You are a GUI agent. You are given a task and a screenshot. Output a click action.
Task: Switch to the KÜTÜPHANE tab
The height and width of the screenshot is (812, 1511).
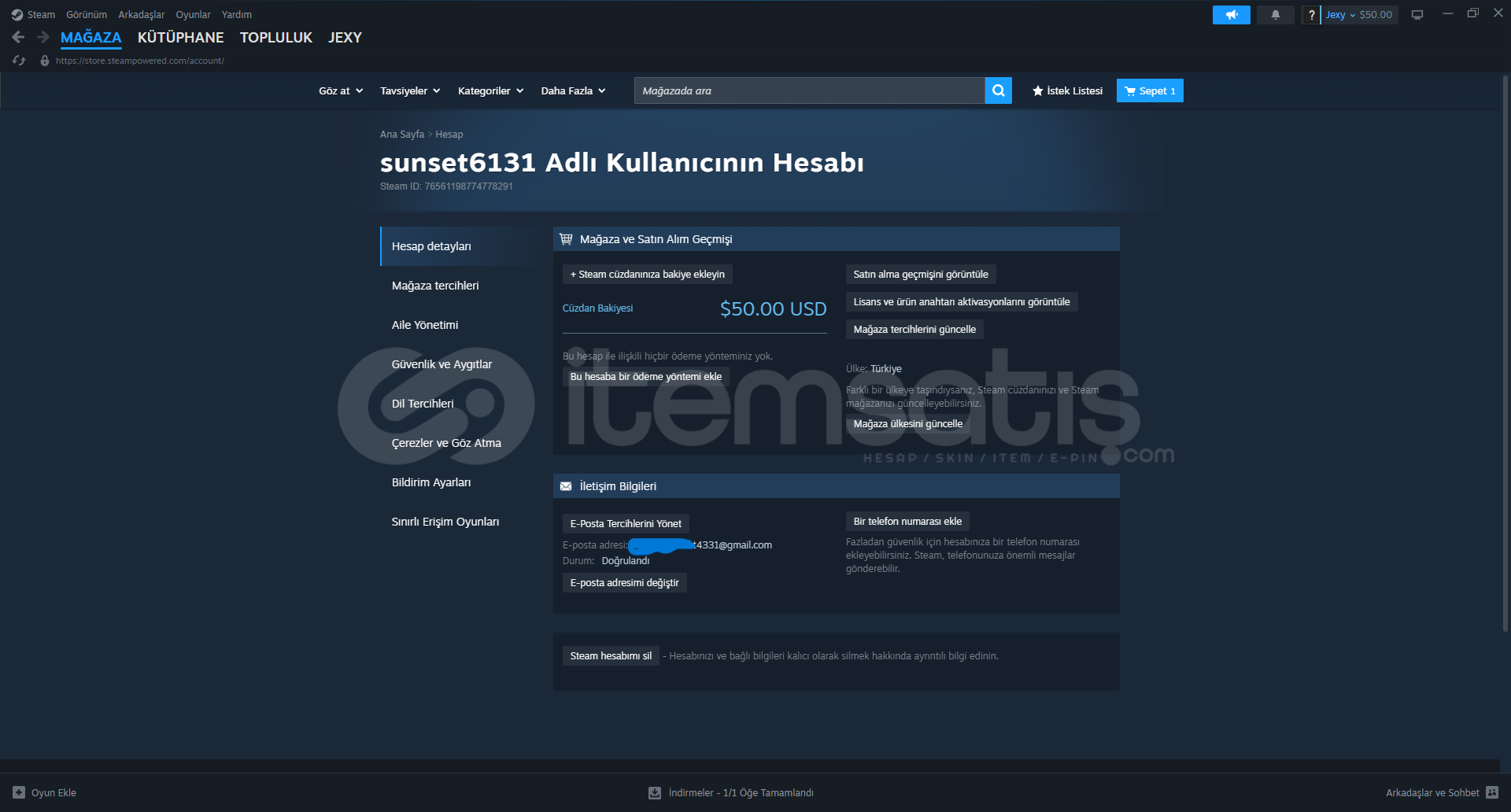181,38
